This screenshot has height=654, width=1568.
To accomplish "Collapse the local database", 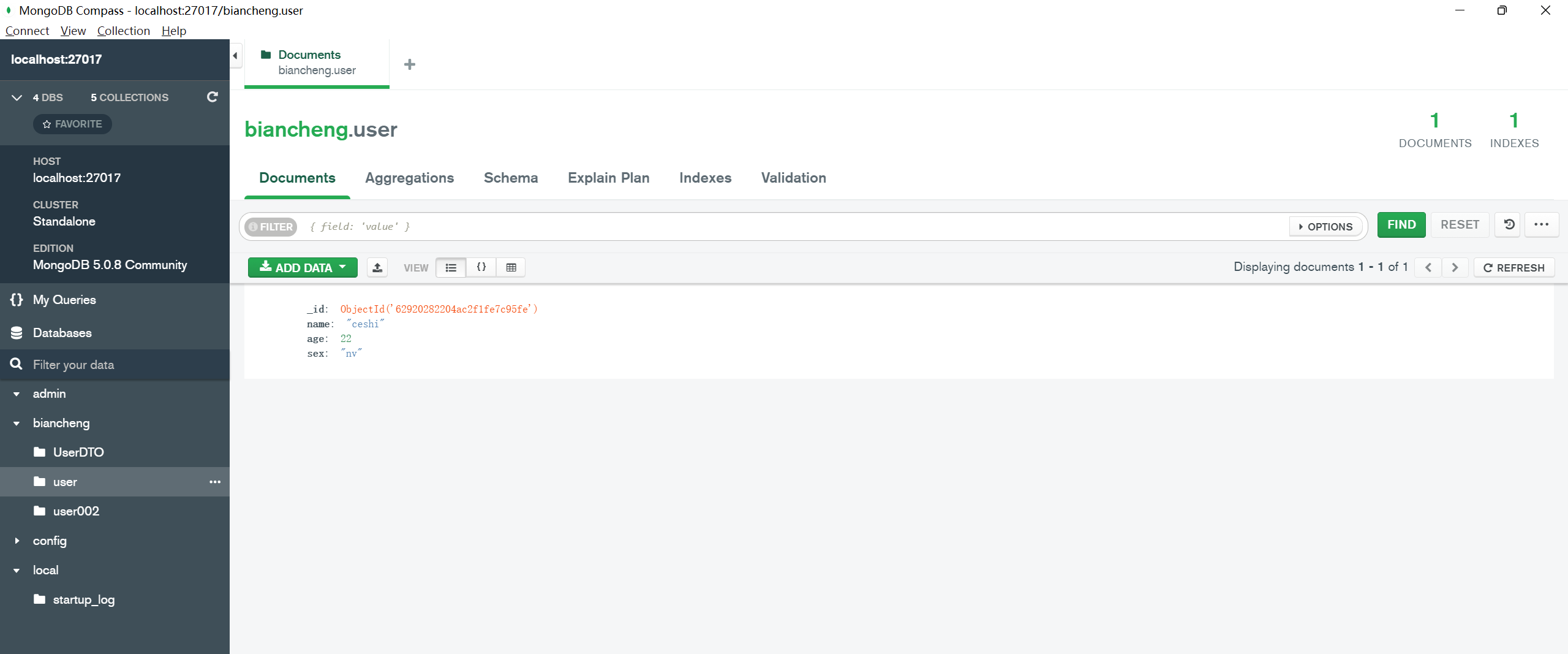I will [17, 571].
